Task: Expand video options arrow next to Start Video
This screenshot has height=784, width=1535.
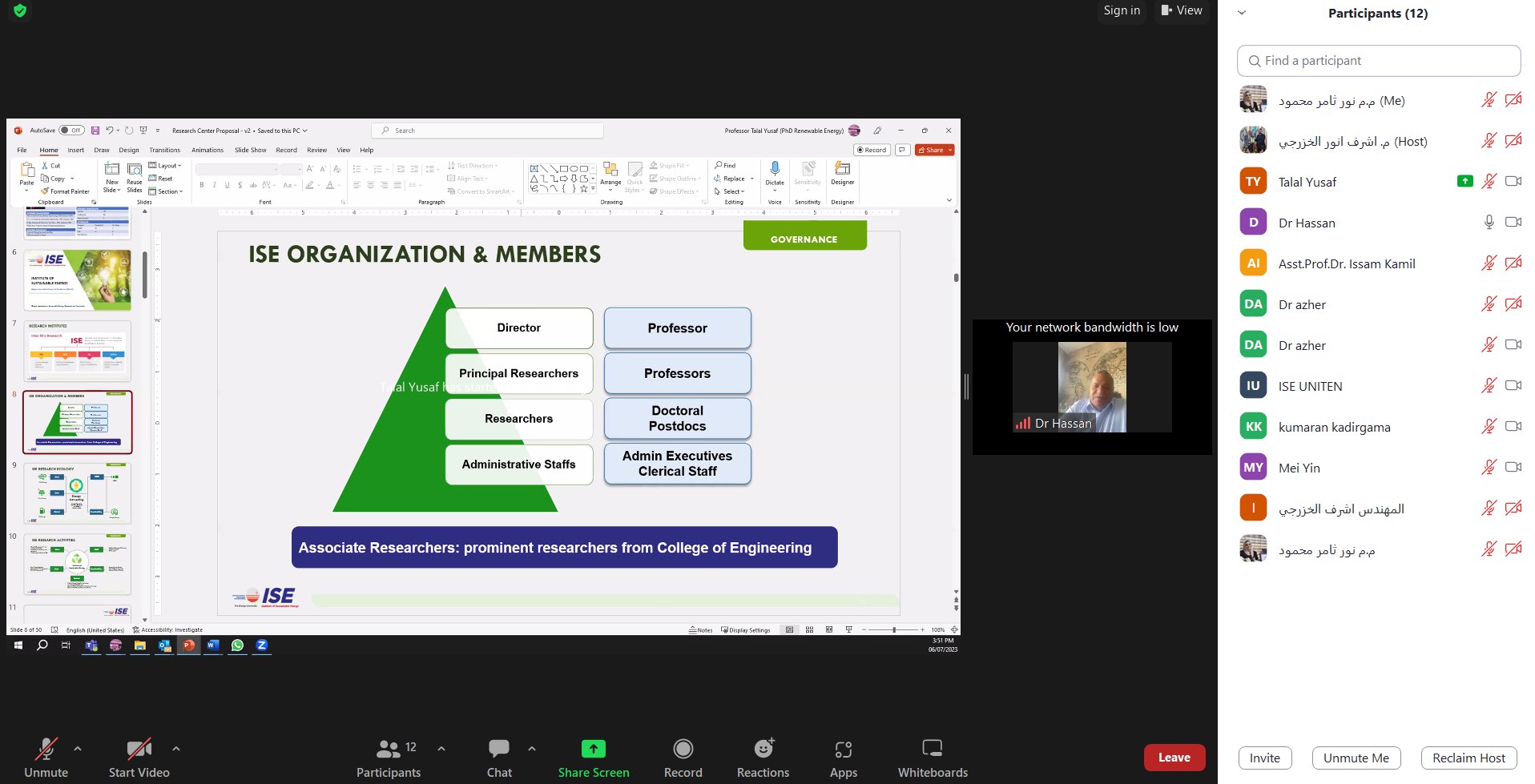Action: point(176,749)
